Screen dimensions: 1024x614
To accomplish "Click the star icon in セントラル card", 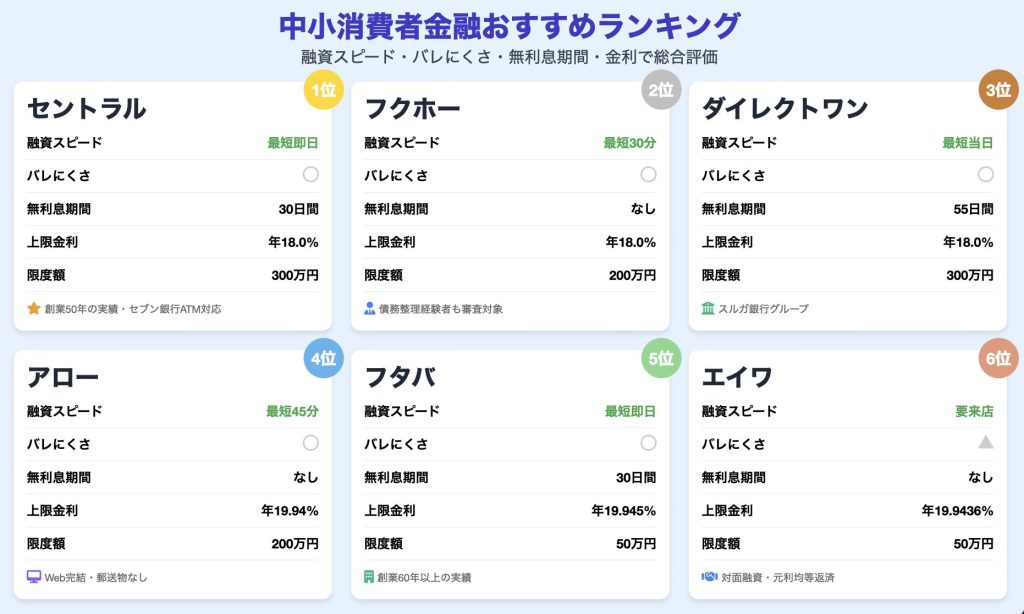I will [x=33, y=308].
